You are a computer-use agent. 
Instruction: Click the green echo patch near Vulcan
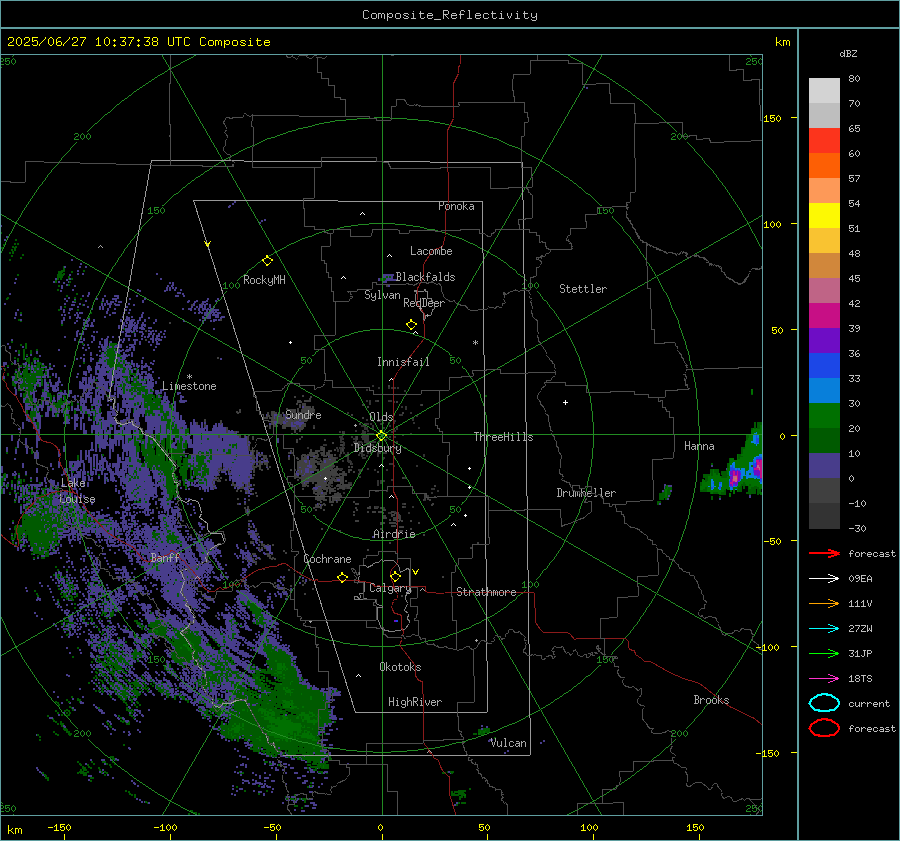(x=484, y=731)
